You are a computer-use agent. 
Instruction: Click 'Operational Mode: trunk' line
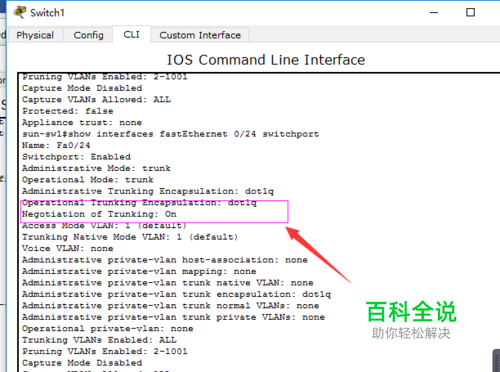(88, 180)
